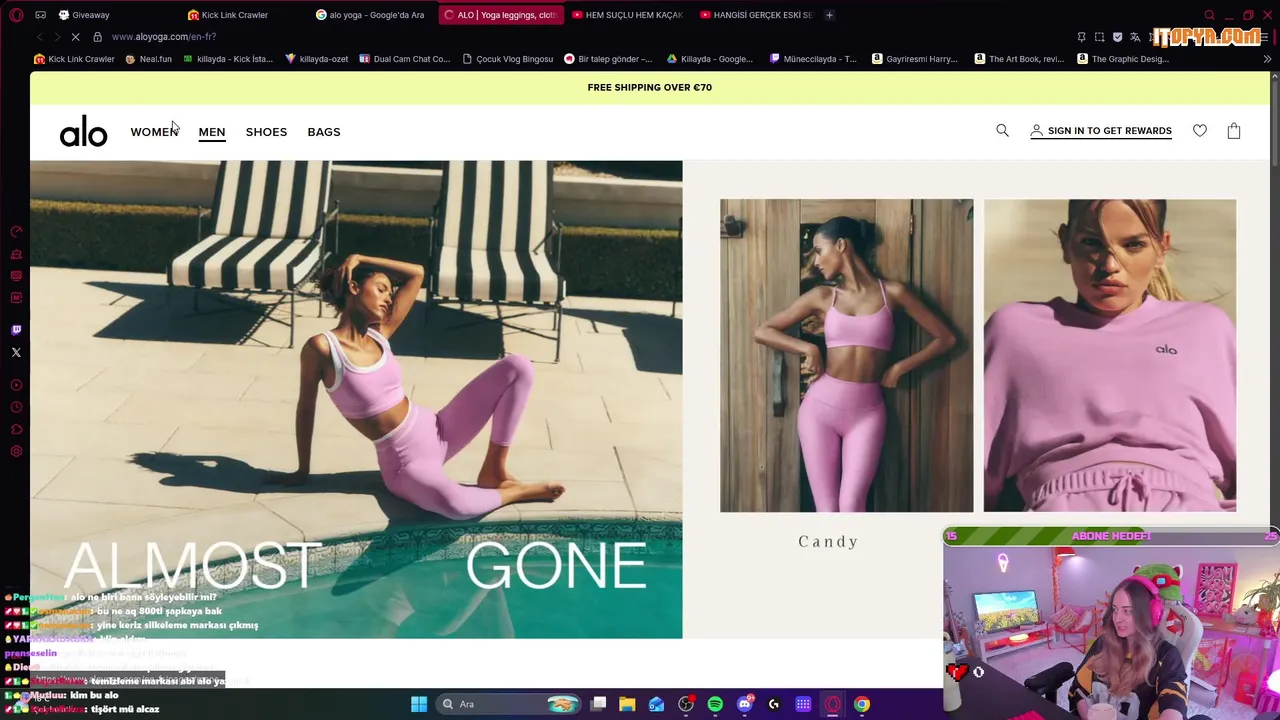The image size is (1280, 720).
Task: Open Google Chrome from the taskbar
Action: coord(862,704)
